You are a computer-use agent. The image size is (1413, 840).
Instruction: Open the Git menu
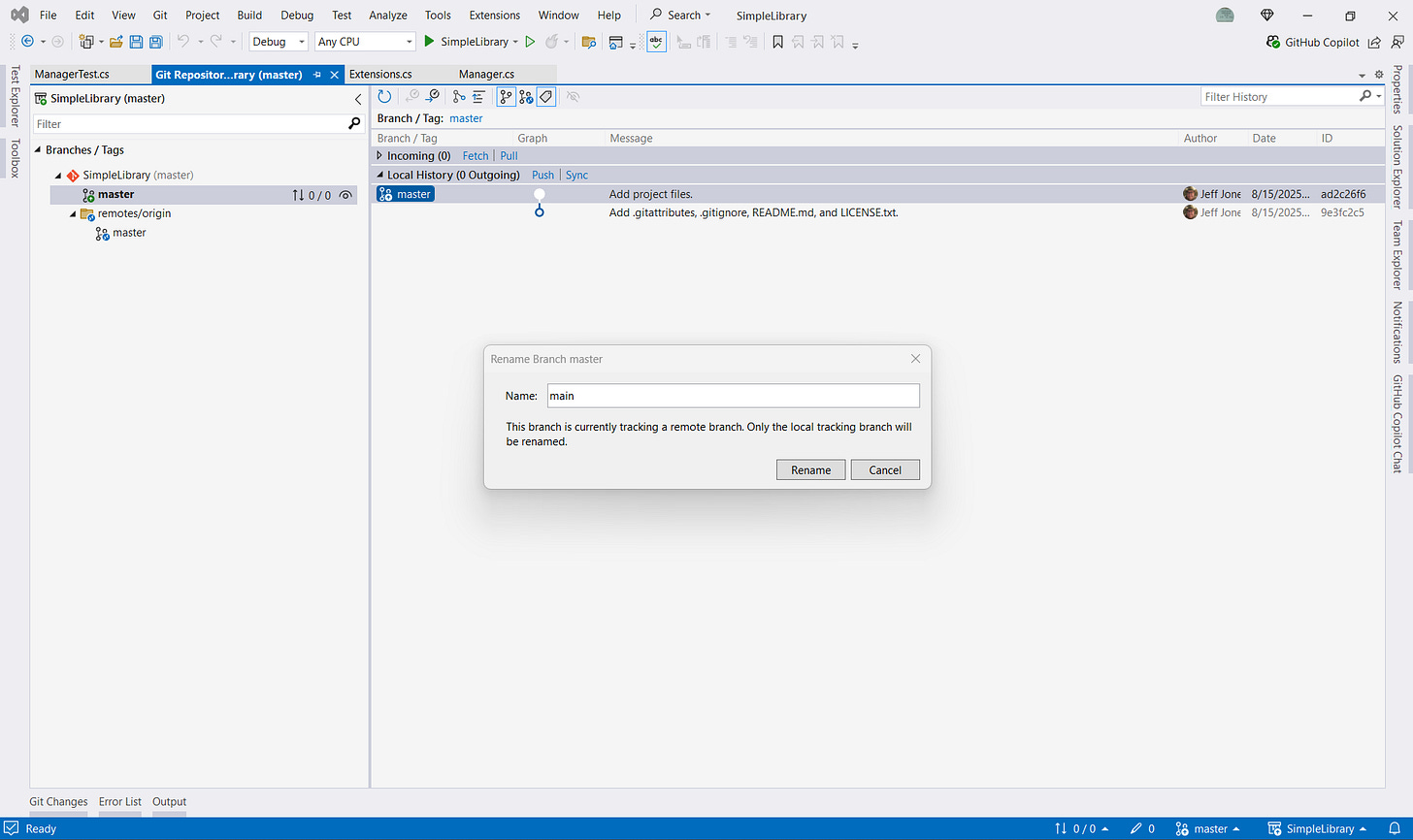160,15
